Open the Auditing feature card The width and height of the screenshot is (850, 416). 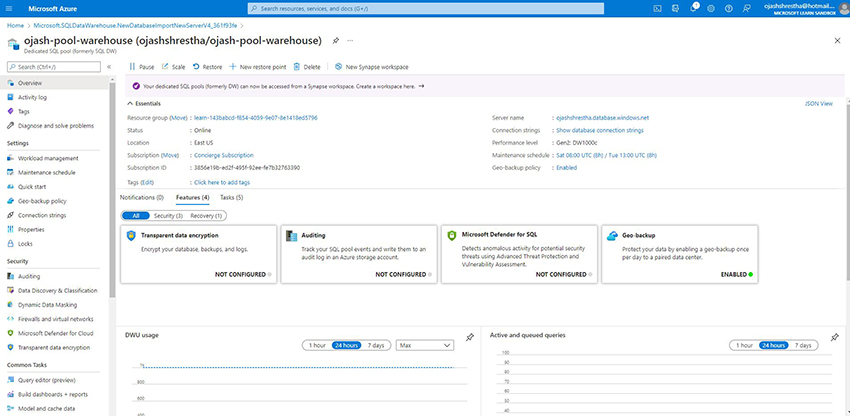pyautogui.click(x=359, y=254)
